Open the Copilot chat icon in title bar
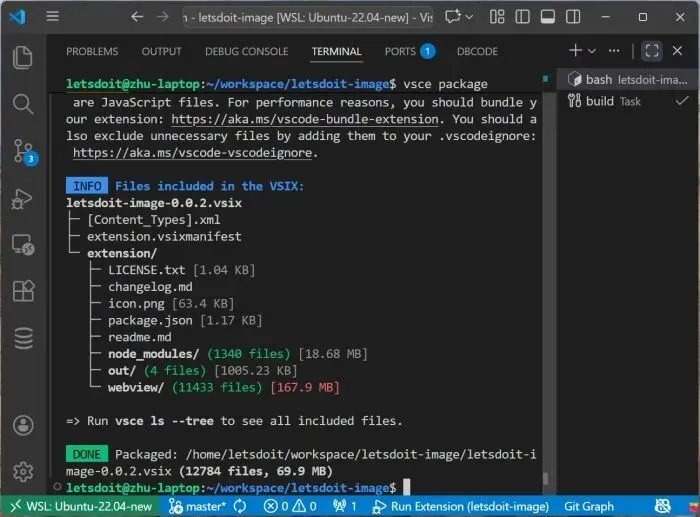Screen dimensions: 700x517 (453, 17)
